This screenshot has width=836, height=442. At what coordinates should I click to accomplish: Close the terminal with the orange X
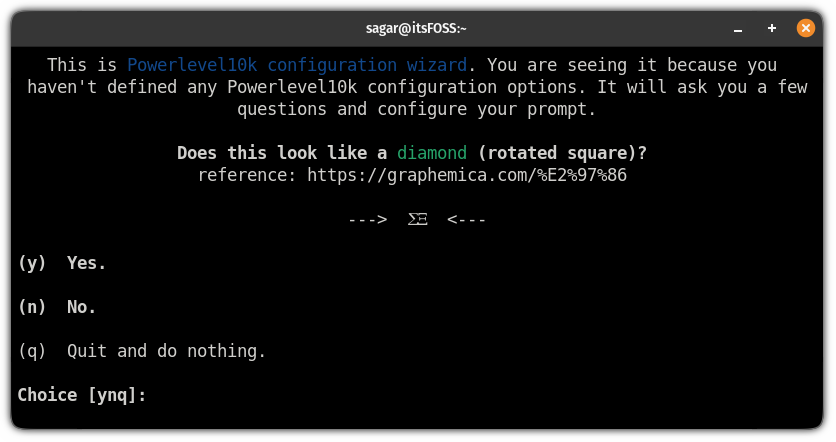click(806, 28)
